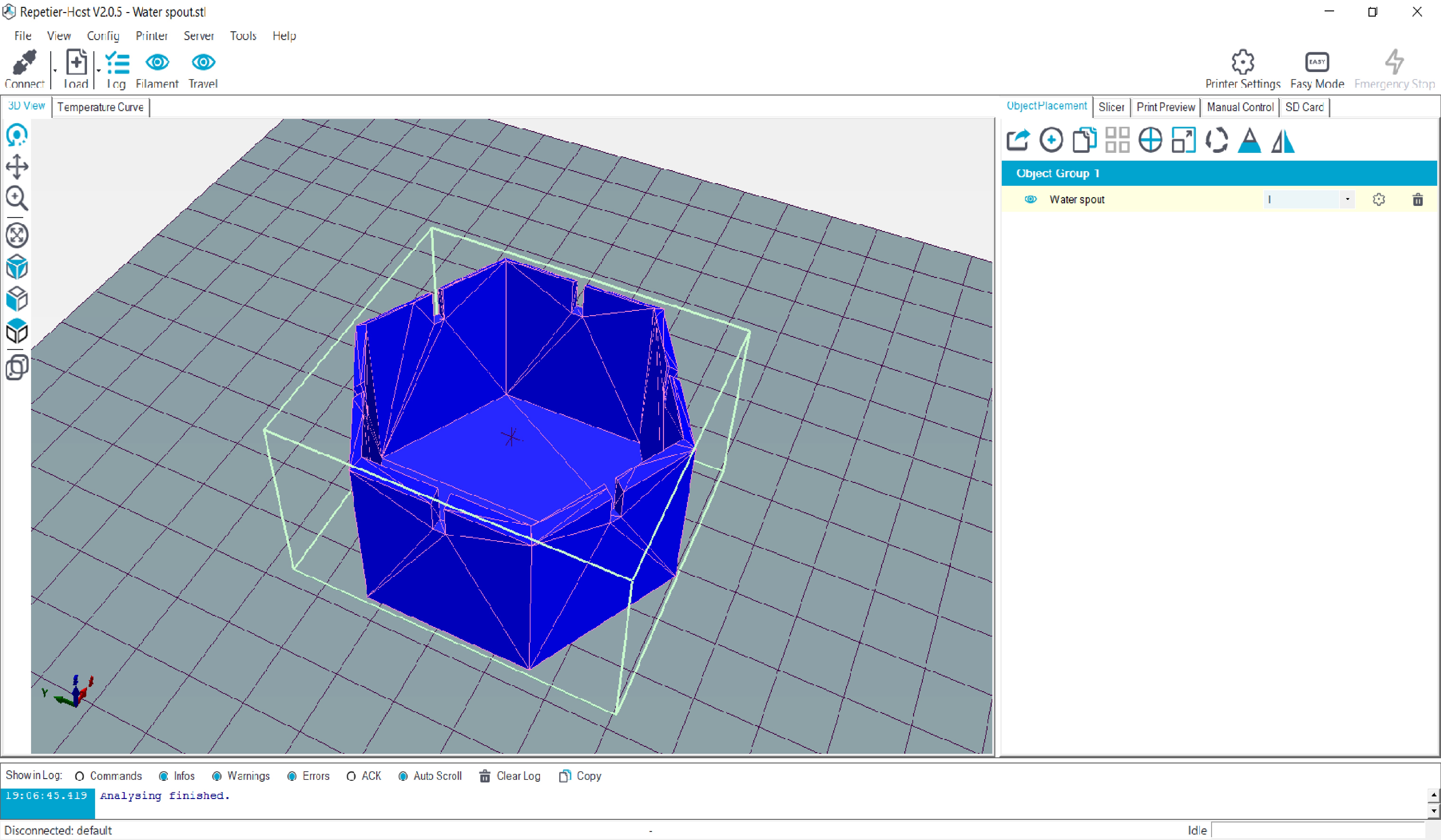
Task: Click the Scale object icon
Action: pos(1183,141)
